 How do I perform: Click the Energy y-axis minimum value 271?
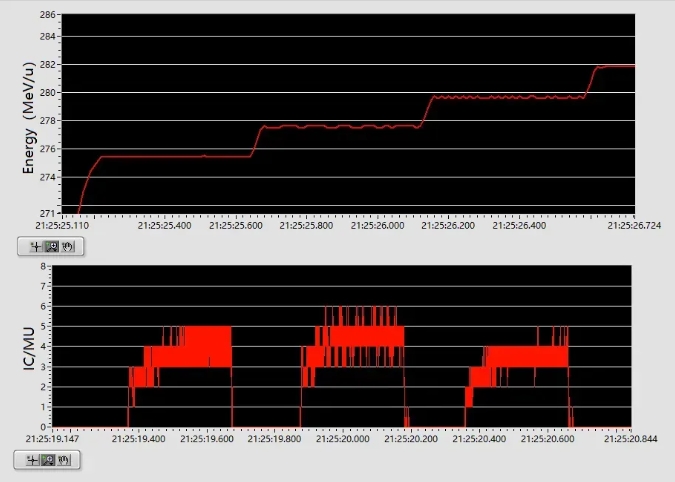coord(46,213)
